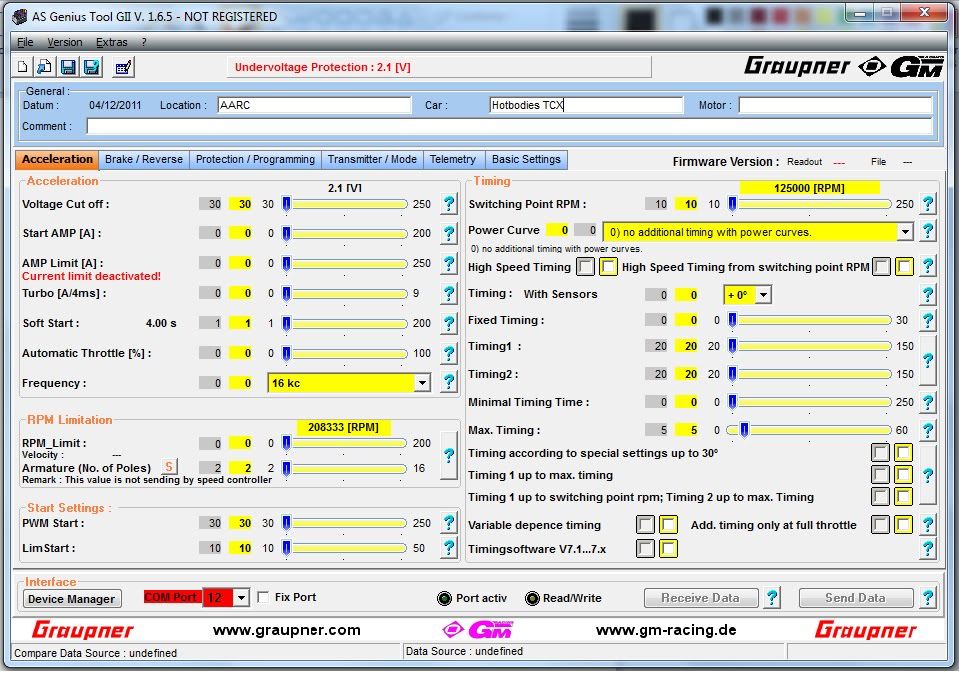Click the www.gm-racing.de link
Image resolution: width=959 pixels, height=700 pixels.
(x=666, y=630)
